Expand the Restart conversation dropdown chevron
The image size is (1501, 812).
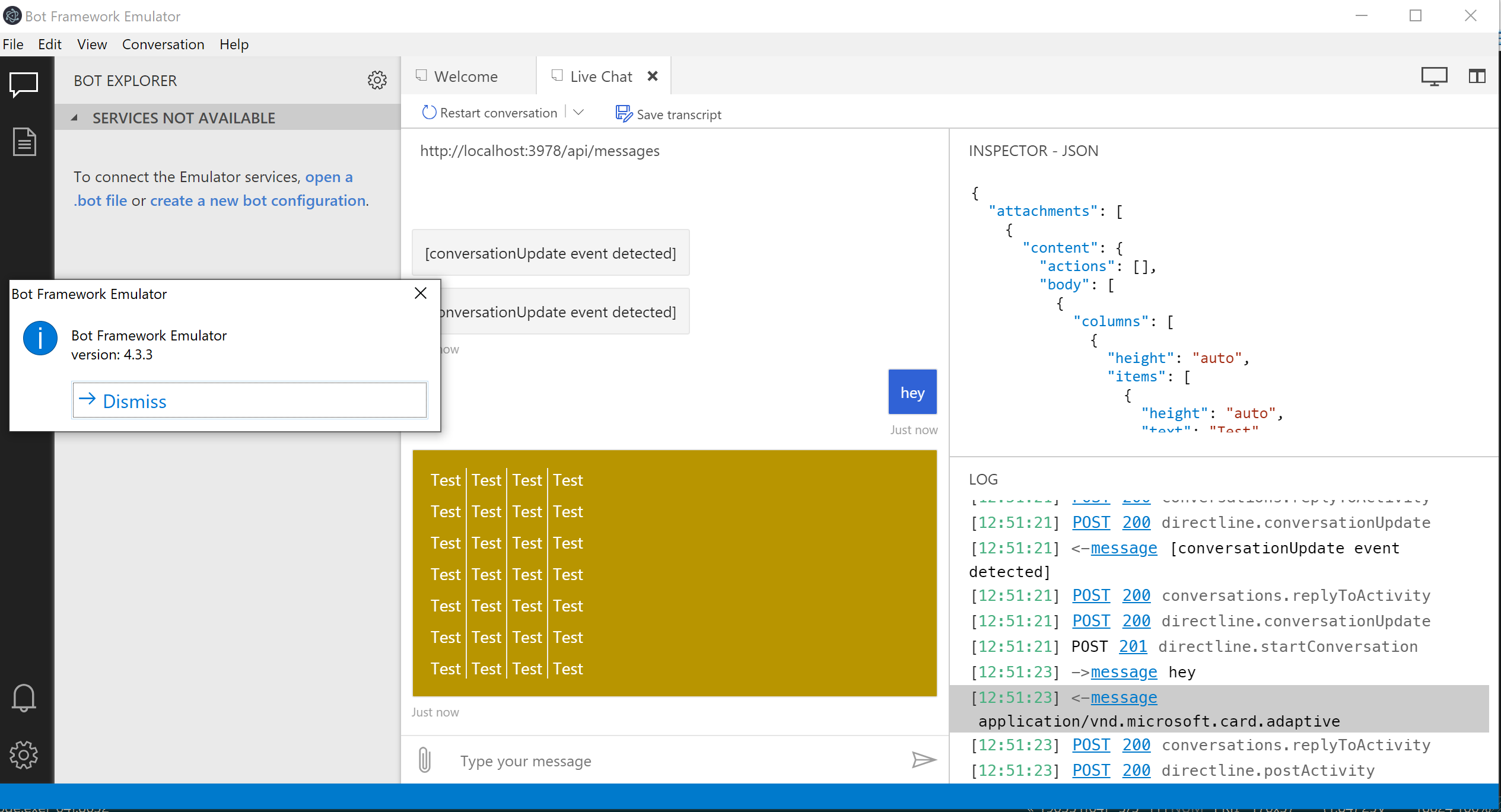(x=578, y=112)
